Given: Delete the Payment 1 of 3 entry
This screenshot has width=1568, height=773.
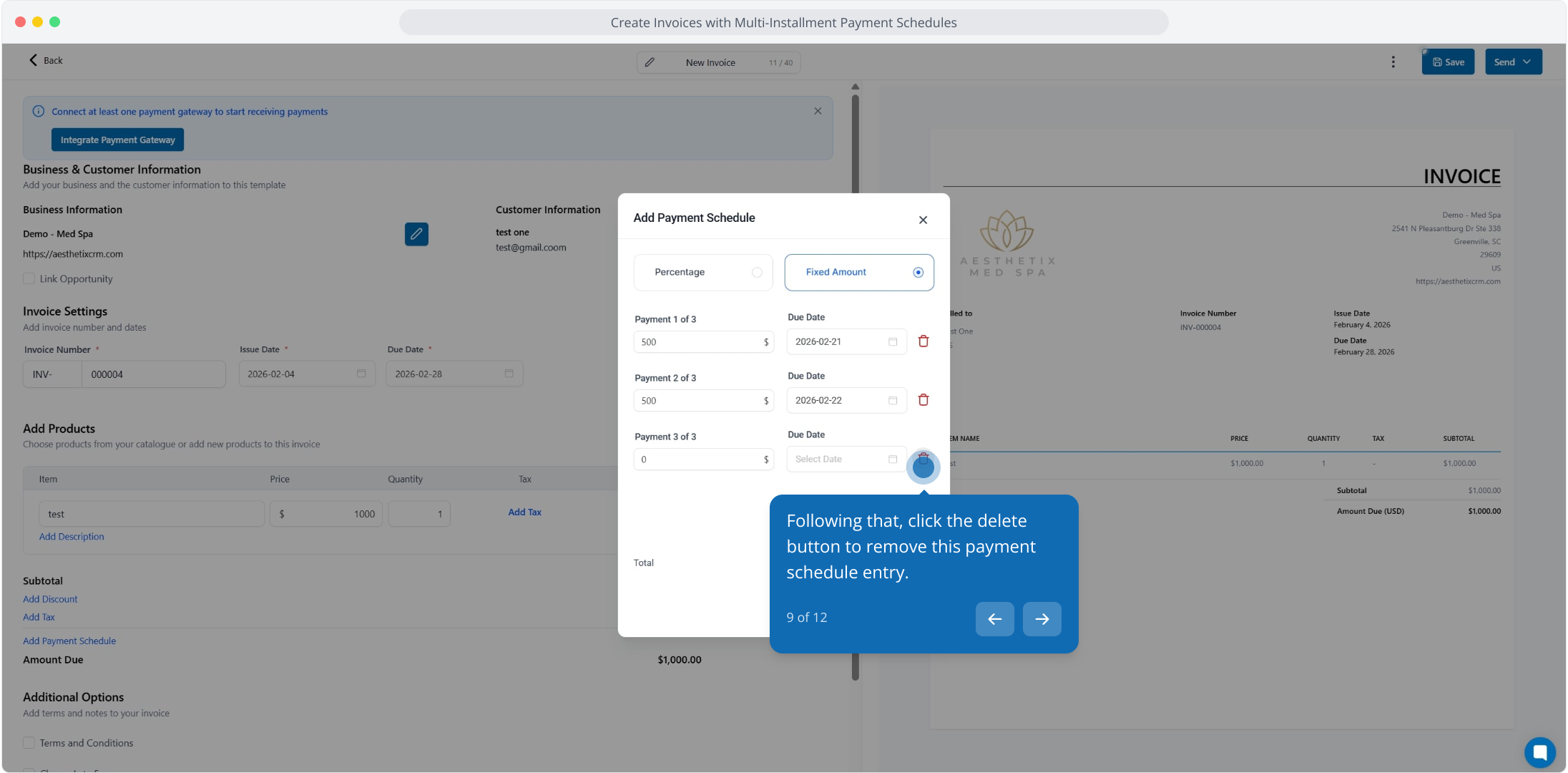Looking at the screenshot, I should click(923, 341).
